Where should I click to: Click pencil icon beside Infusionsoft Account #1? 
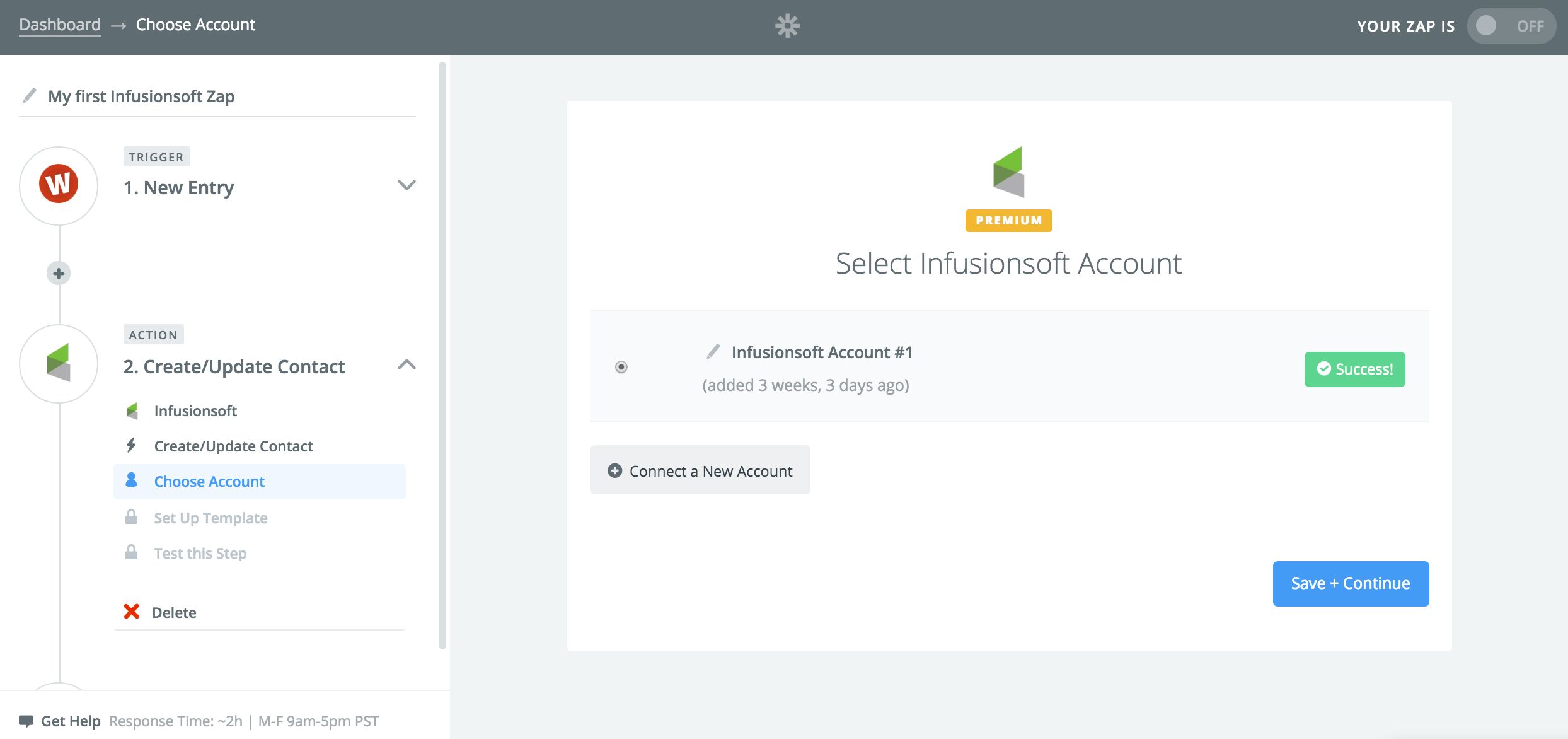pyautogui.click(x=713, y=351)
